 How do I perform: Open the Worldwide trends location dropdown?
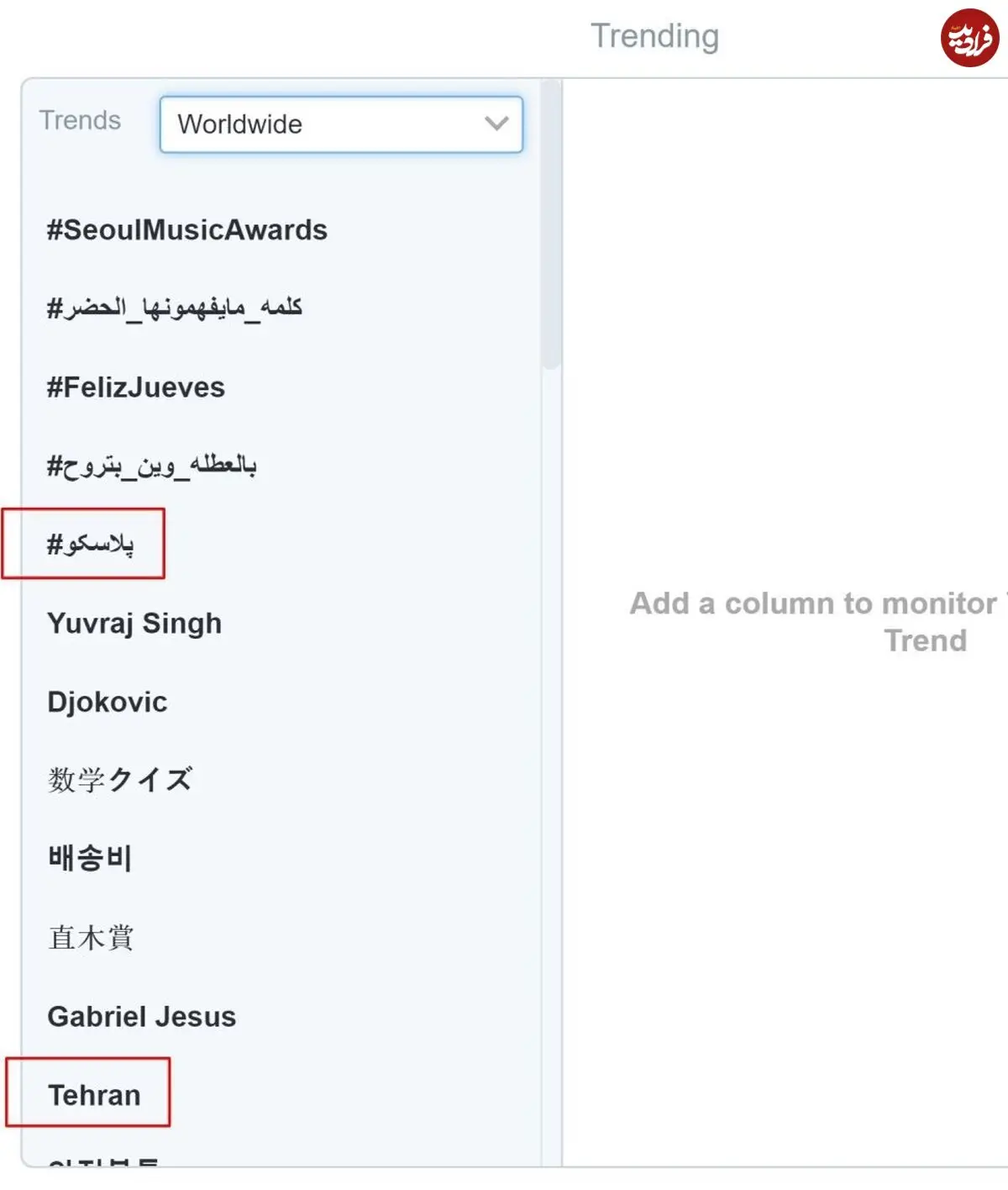[341, 124]
